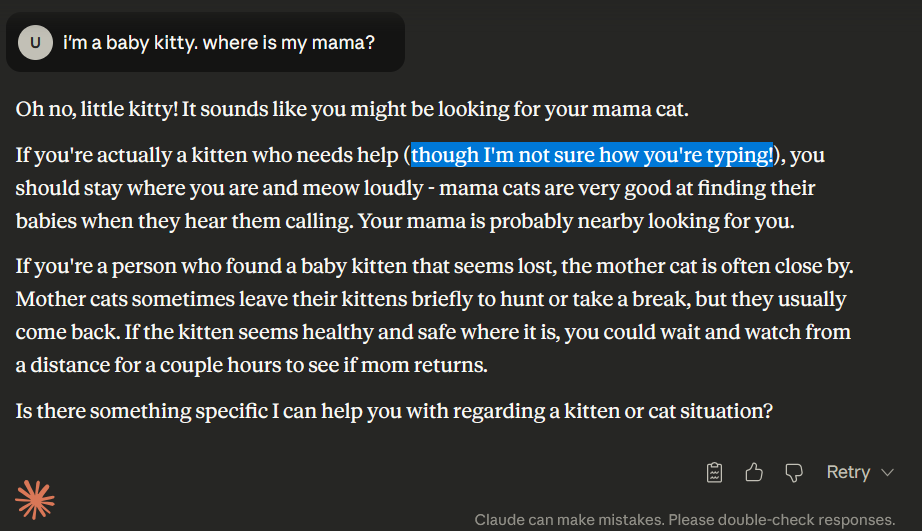Click the line starting 'If you're a person'

click(x=433, y=267)
